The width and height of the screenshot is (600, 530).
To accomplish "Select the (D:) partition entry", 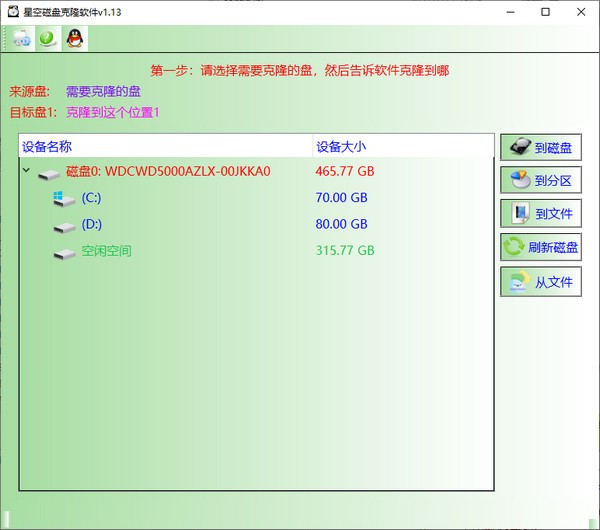I will click(x=92, y=224).
